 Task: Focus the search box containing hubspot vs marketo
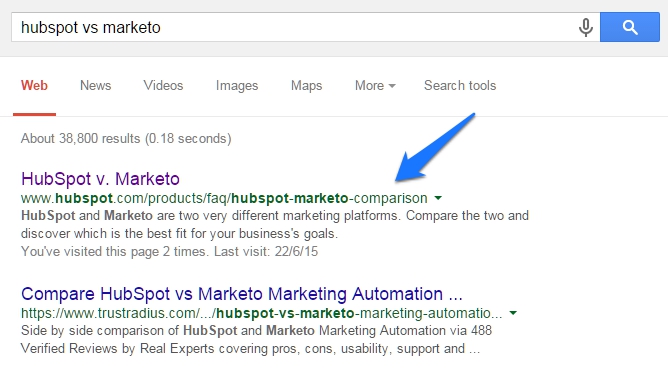tap(305, 27)
